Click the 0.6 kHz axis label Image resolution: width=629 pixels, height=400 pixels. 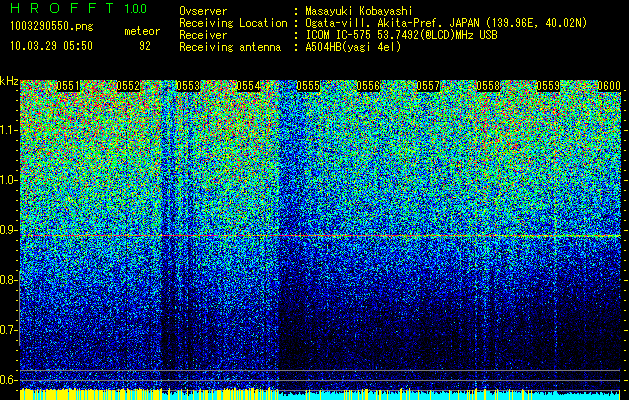[9, 380]
